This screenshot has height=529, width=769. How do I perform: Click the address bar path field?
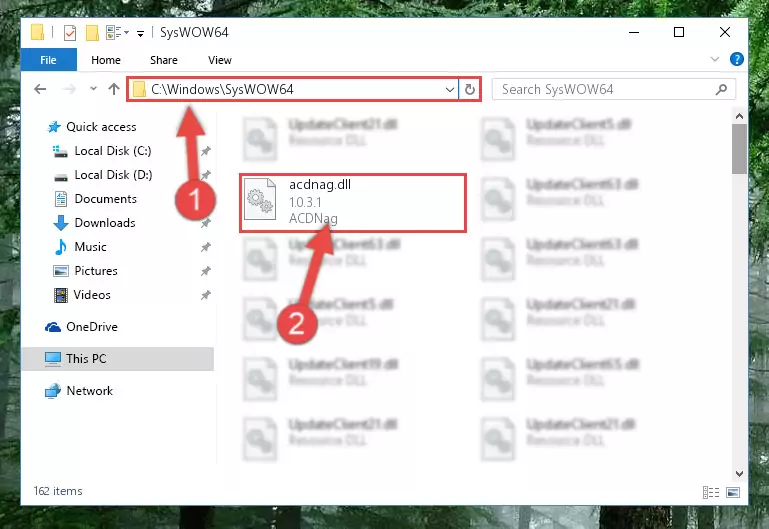(294, 89)
